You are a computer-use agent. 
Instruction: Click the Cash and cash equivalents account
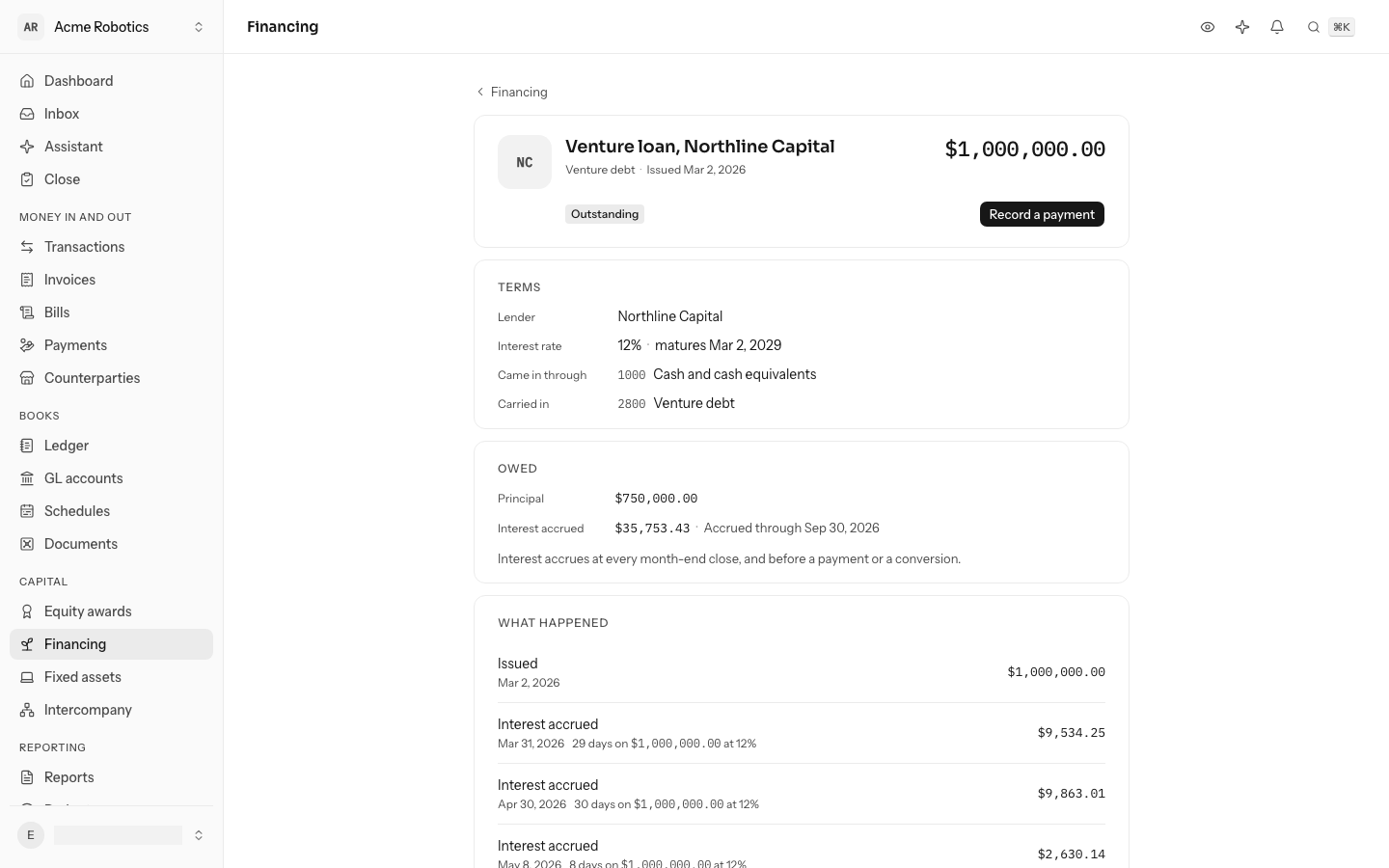coord(717,374)
